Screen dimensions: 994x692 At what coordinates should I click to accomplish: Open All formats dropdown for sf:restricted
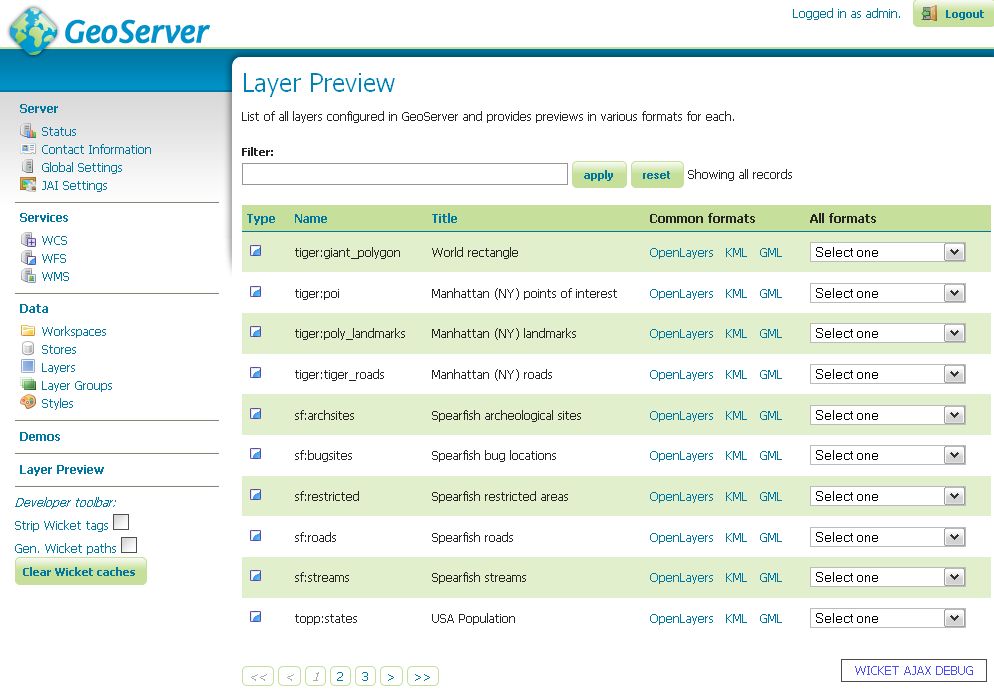click(888, 496)
